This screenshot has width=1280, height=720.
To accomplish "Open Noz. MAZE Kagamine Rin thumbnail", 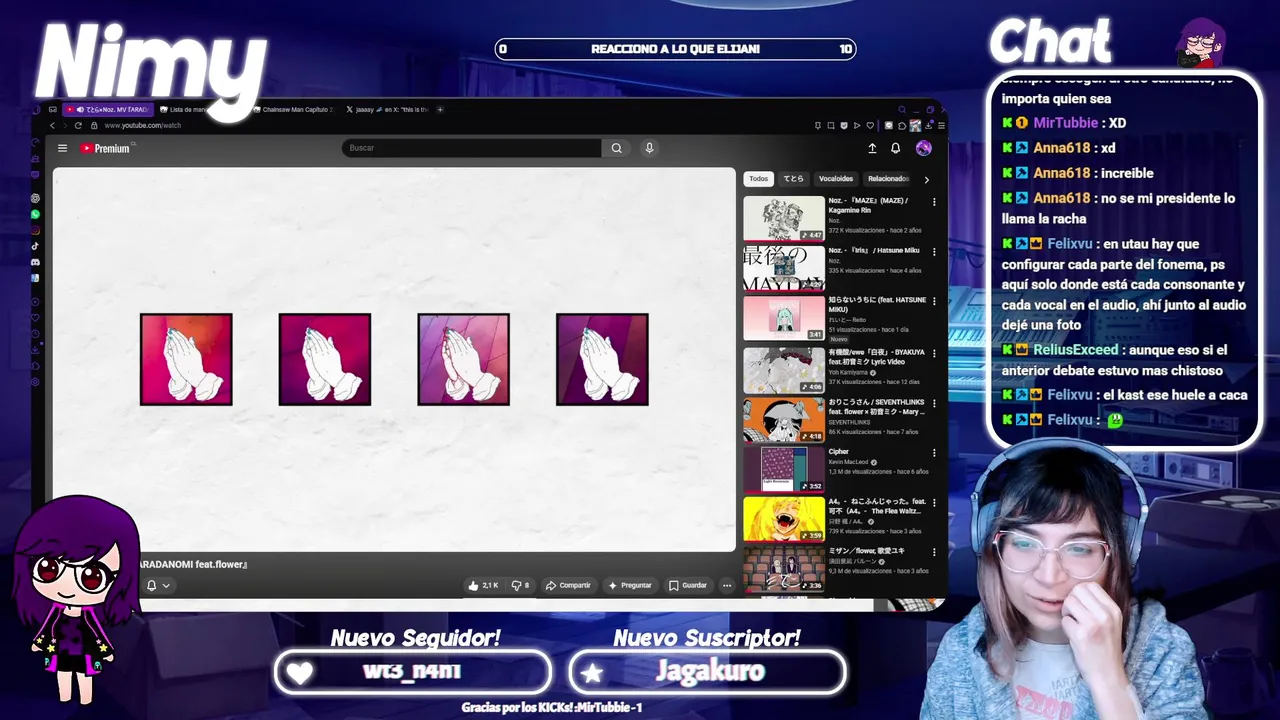I will pyautogui.click(x=784, y=219).
